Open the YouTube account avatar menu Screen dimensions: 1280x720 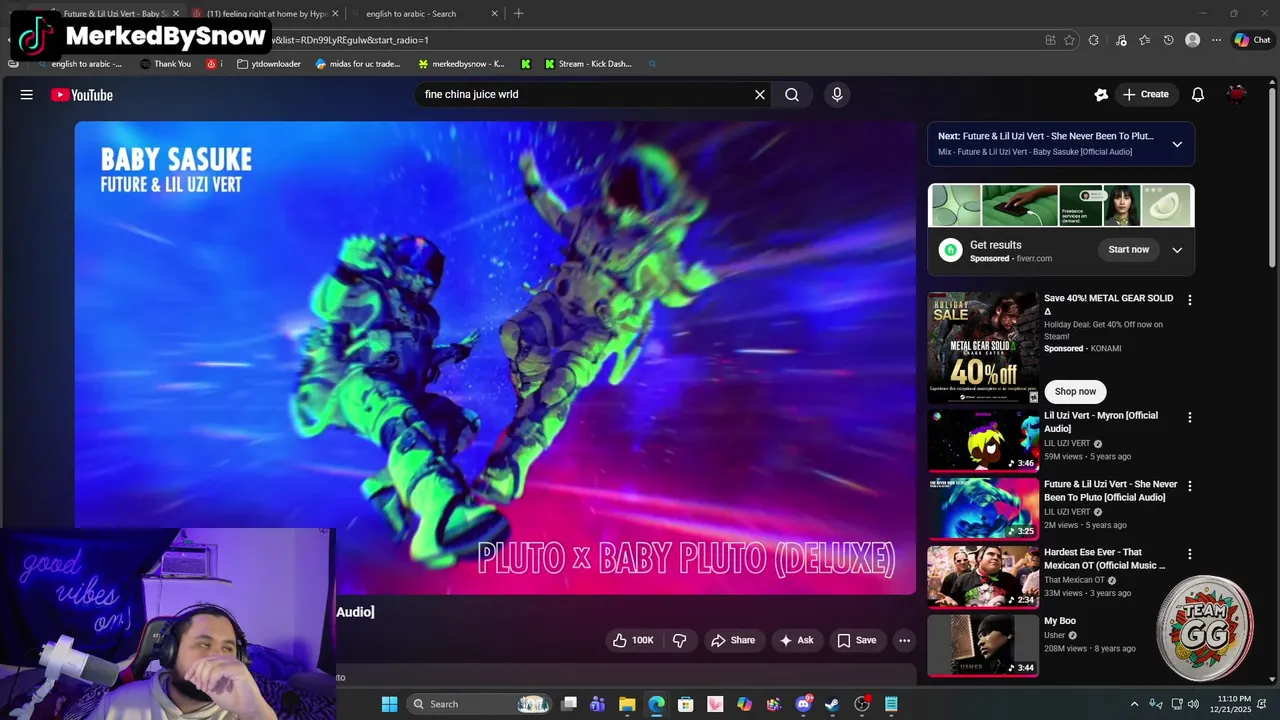coord(1237,95)
